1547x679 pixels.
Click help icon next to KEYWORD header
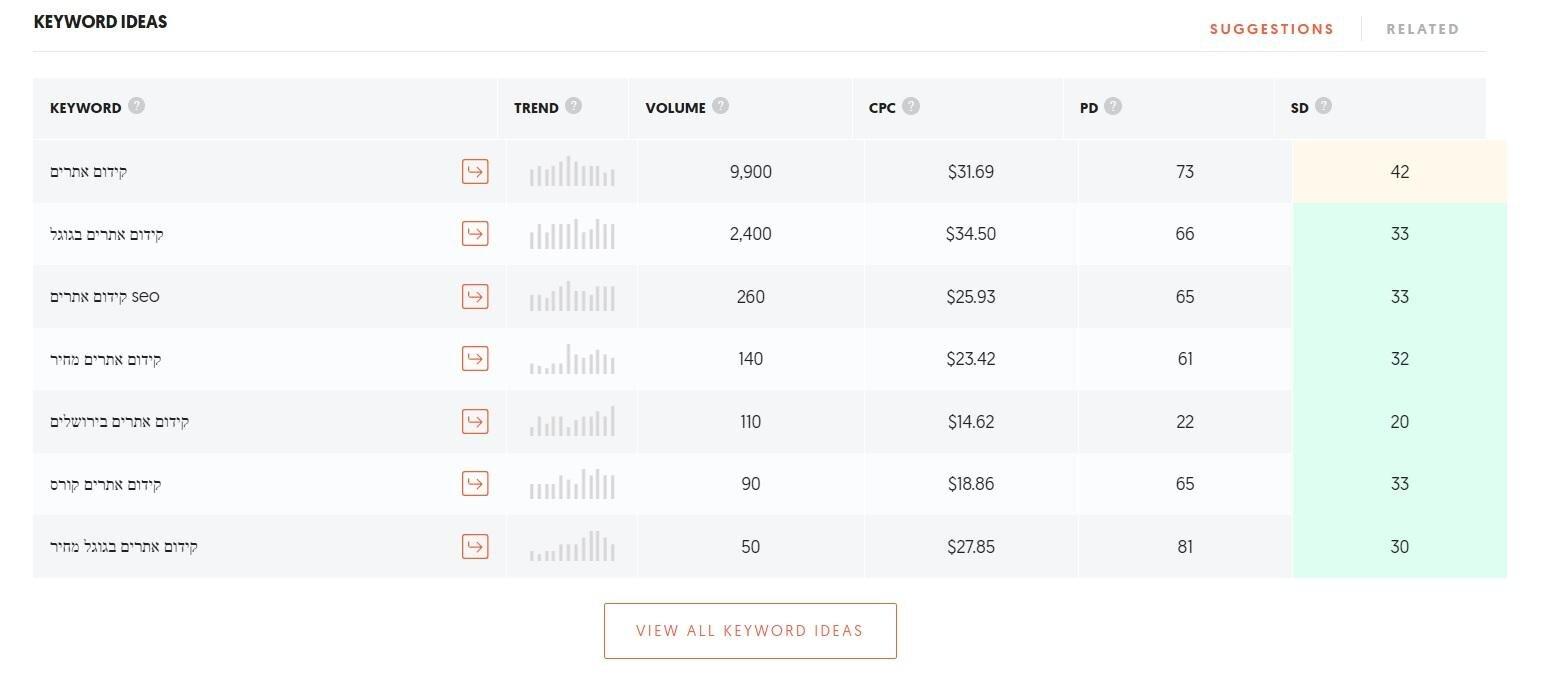(137, 106)
